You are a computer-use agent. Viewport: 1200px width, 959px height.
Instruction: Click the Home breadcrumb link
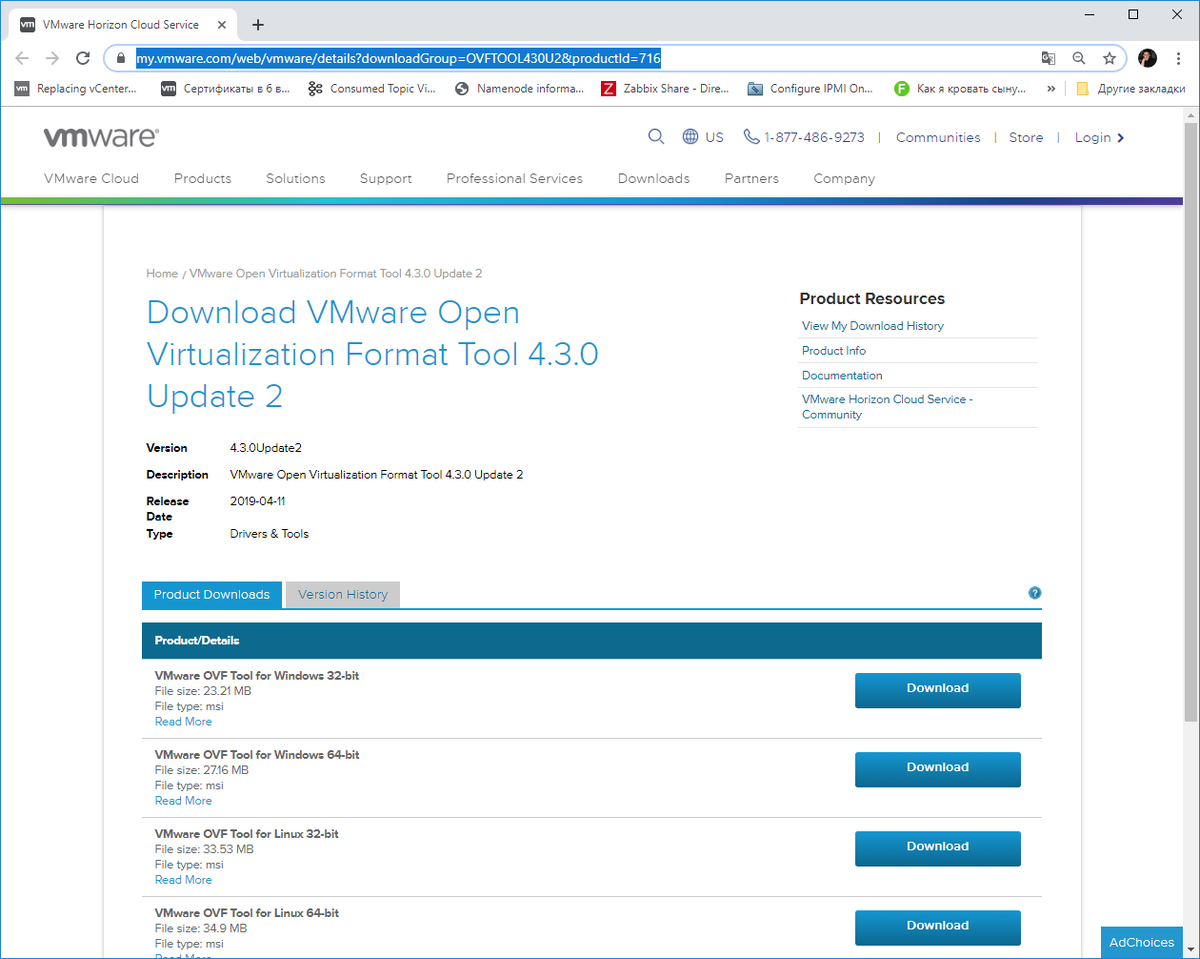162,273
